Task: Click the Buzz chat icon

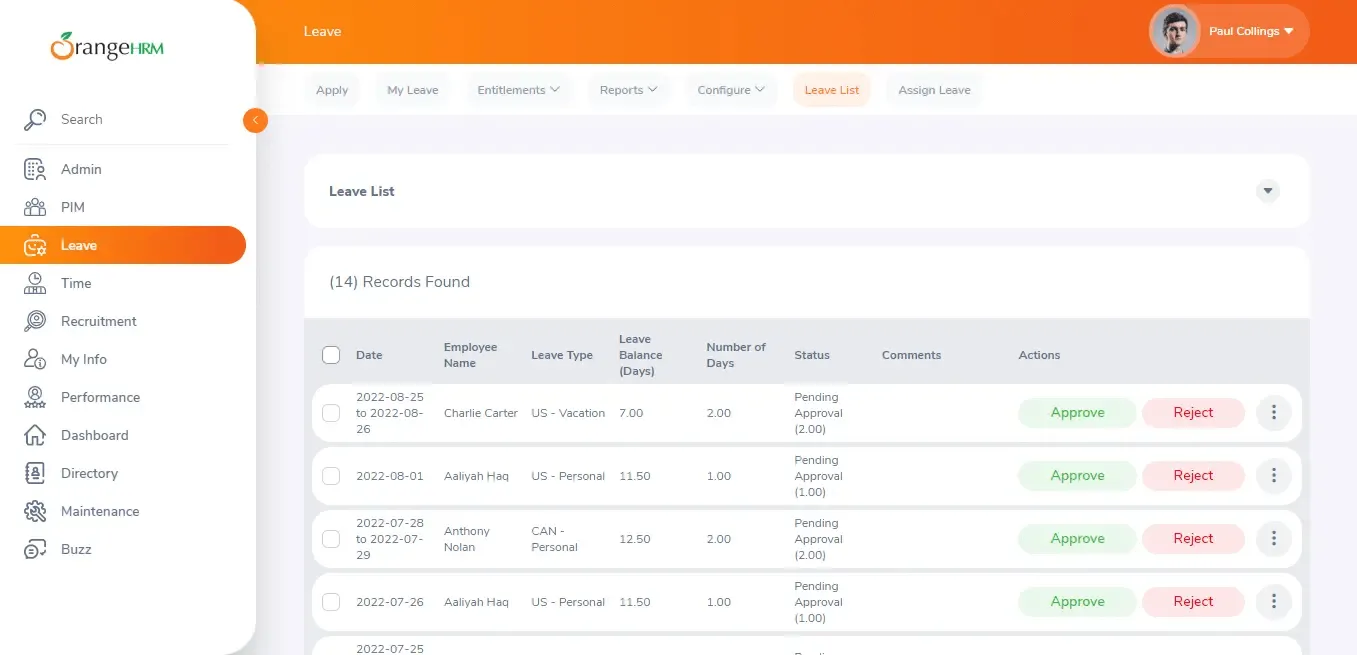Action: click(x=35, y=549)
